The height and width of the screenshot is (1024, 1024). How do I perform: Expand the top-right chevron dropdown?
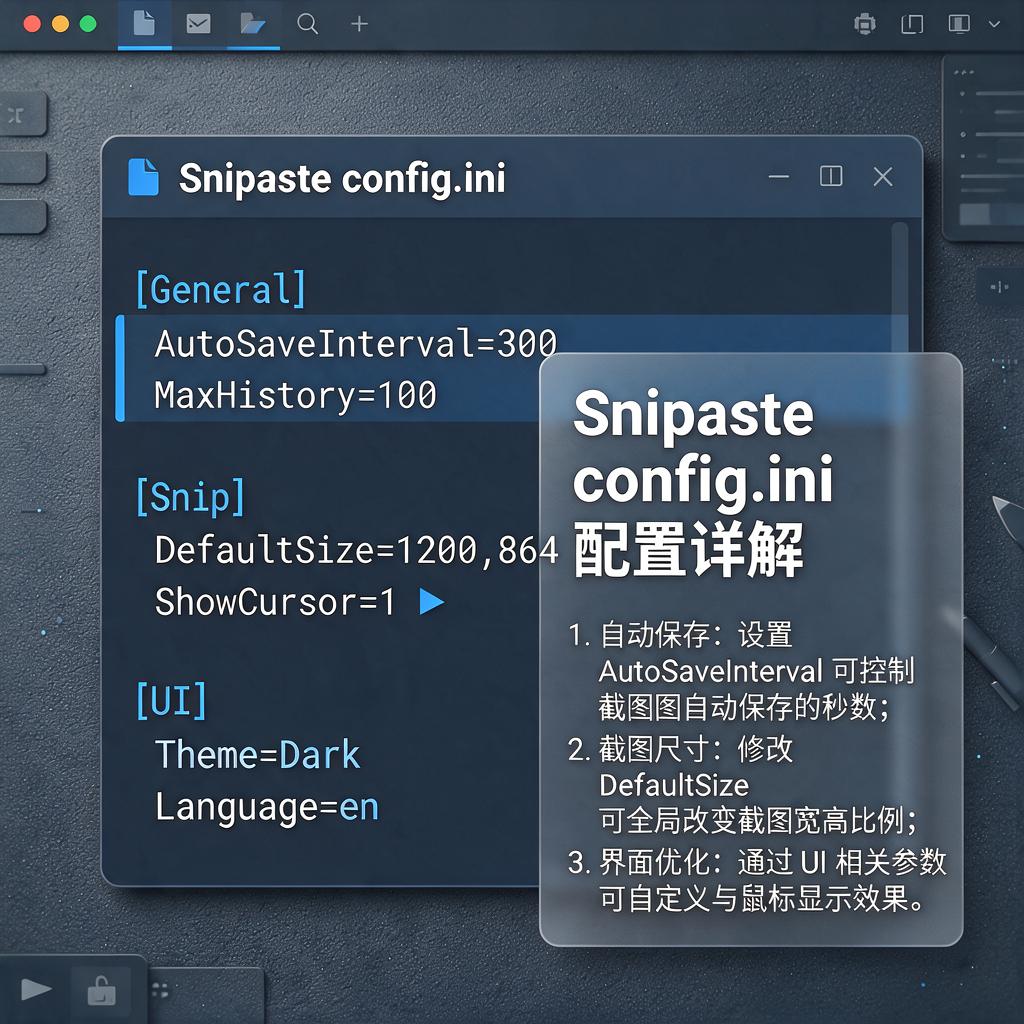(x=994, y=24)
